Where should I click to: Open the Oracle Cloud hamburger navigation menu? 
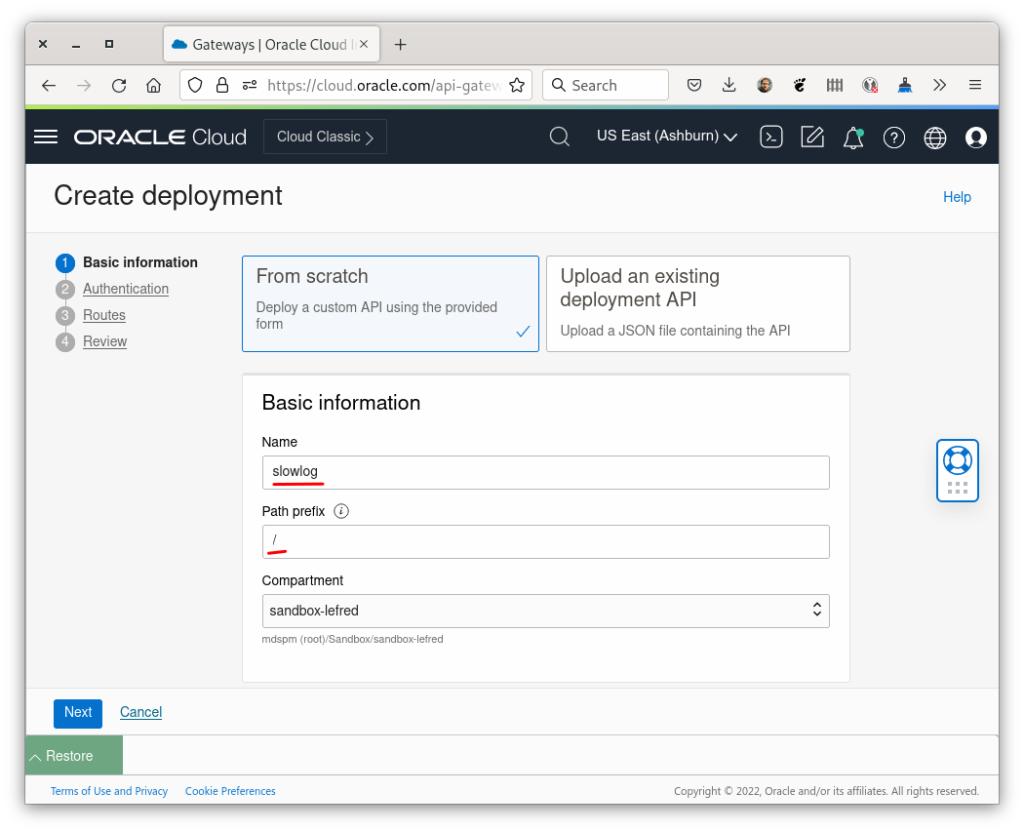(45, 137)
